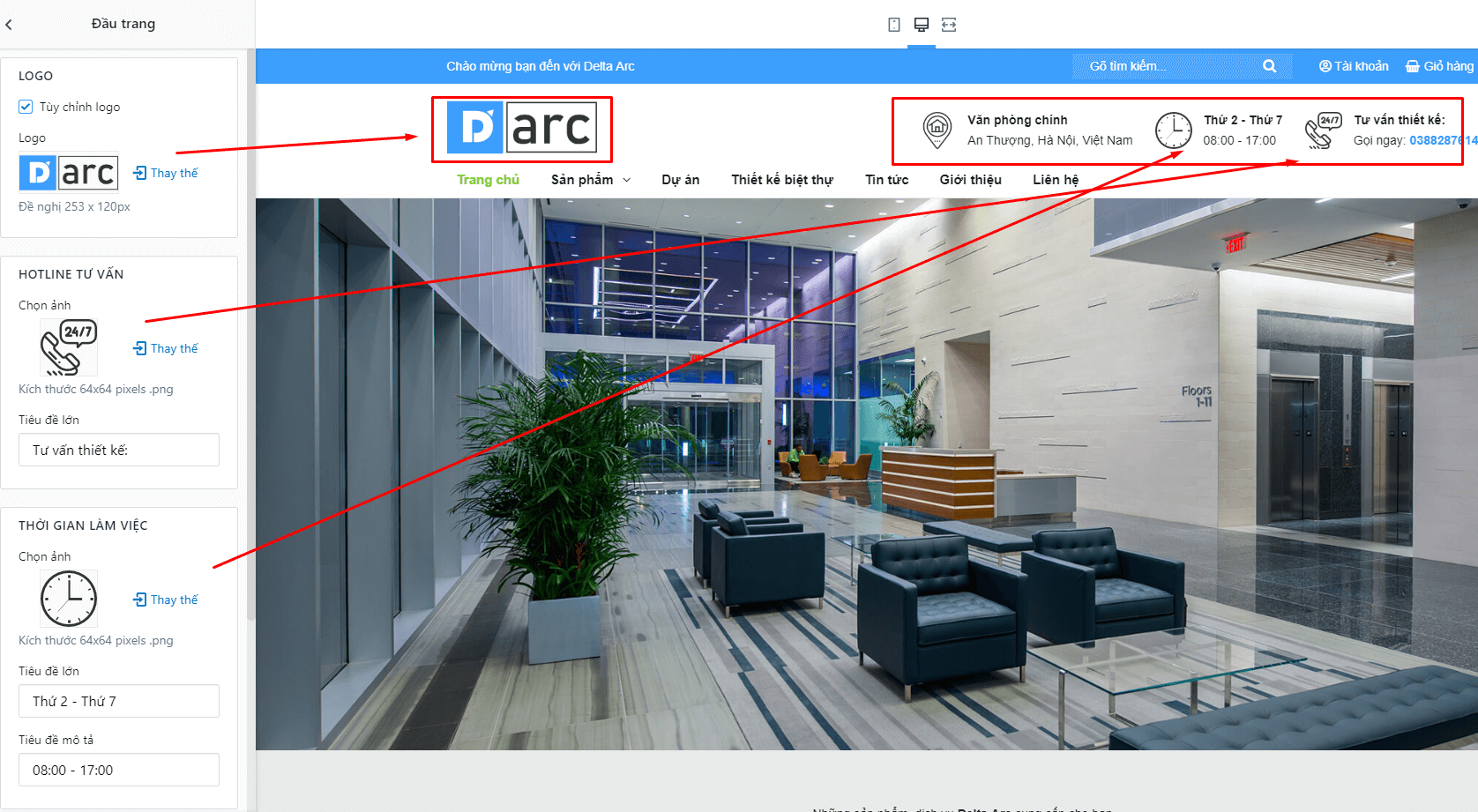Toggle the Tùy chỉnh logo checkbox
This screenshot has height=812, width=1478.
point(26,107)
